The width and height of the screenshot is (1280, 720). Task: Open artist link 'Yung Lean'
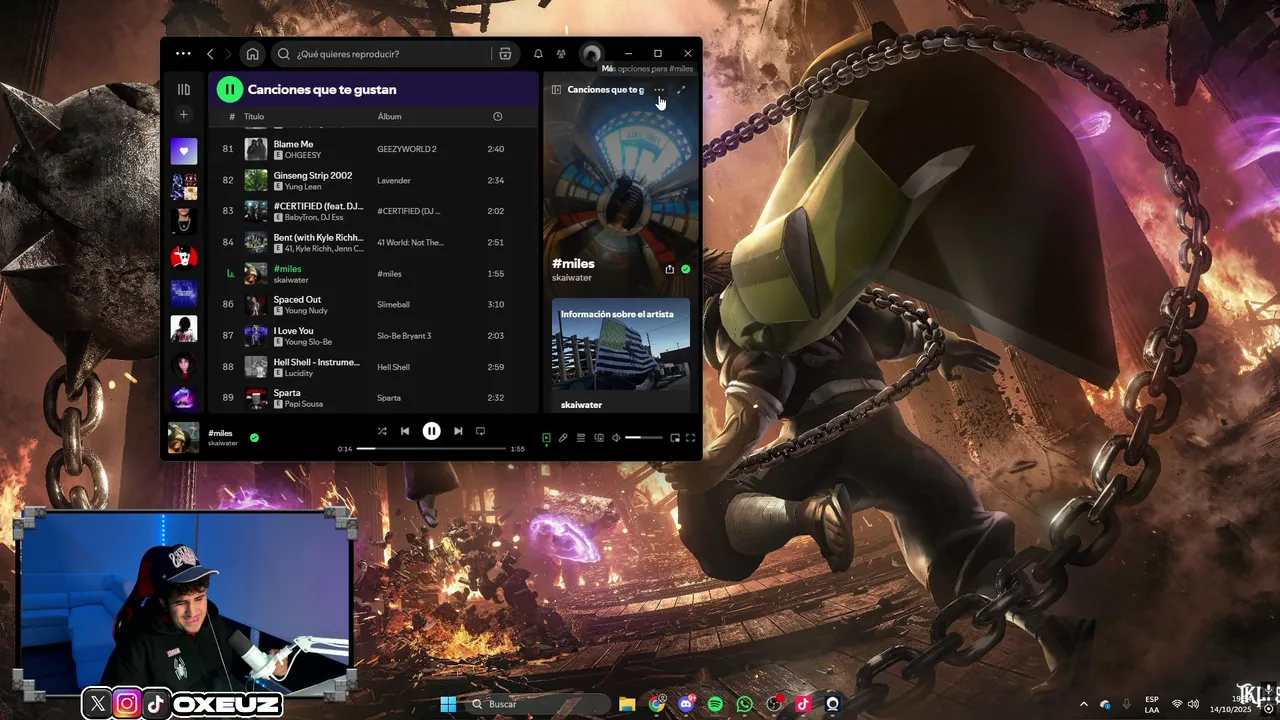304,186
